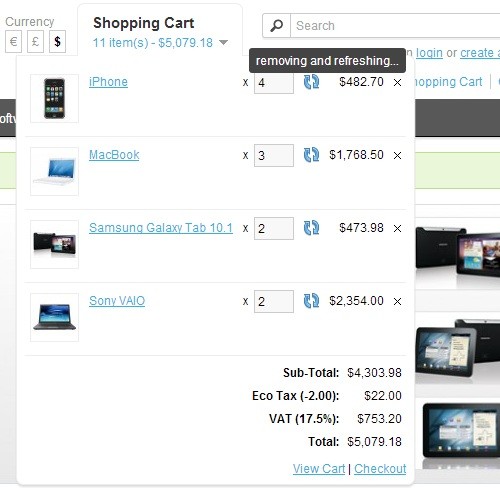Click the search magnifier icon

276,26
